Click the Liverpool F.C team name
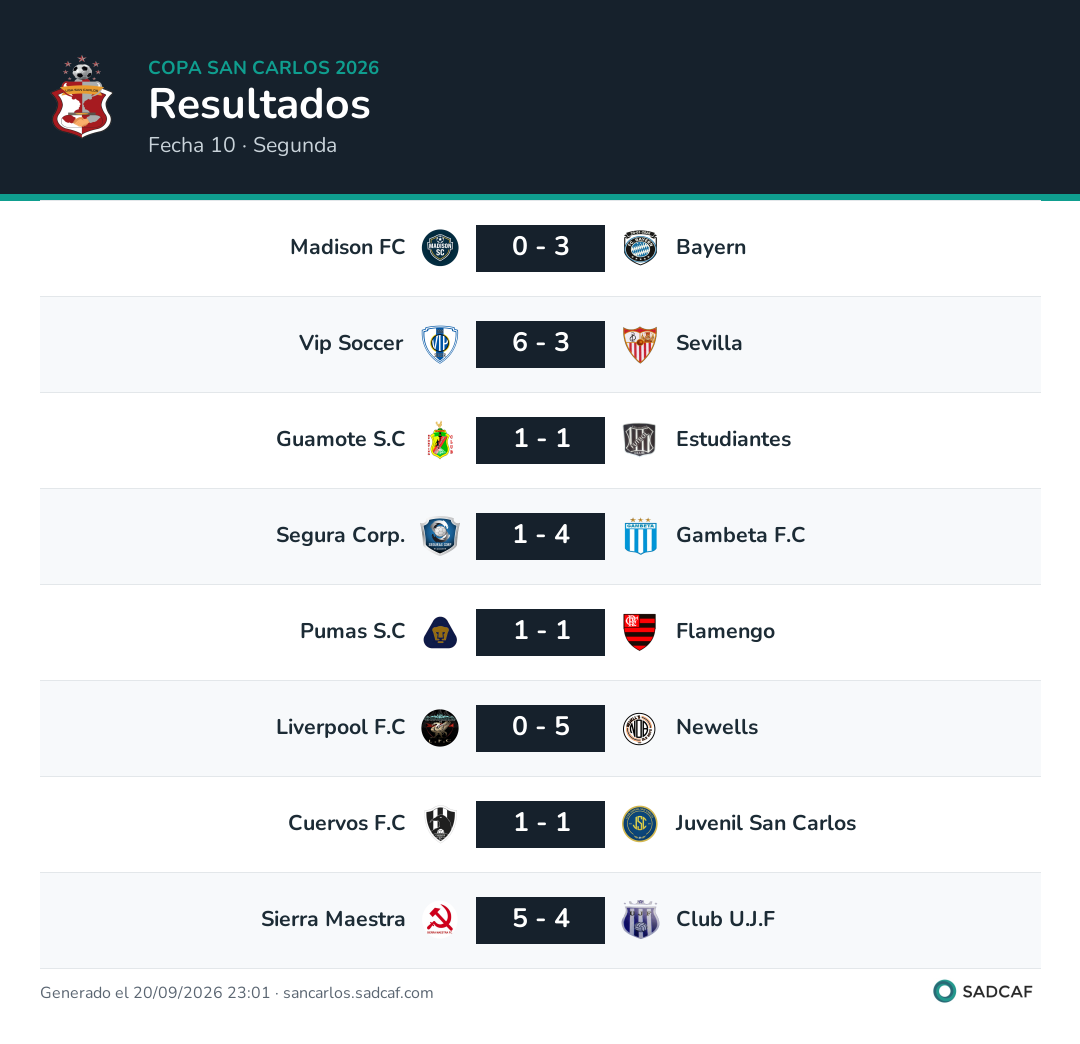 [341, 727]
